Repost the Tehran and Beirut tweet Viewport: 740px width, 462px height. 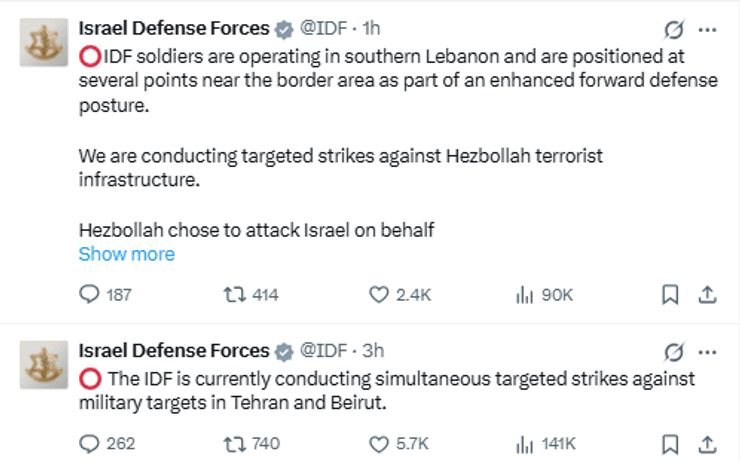232,443
